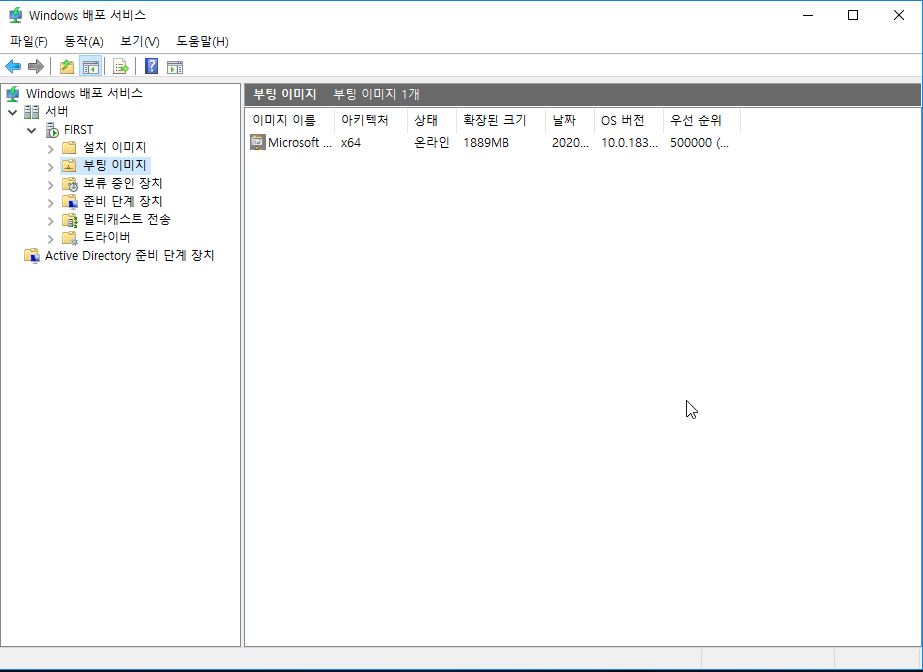The width and height of the screenshot is (923, 672).
Task: Select the 드라이버 tree item
Action: (107, 237)
